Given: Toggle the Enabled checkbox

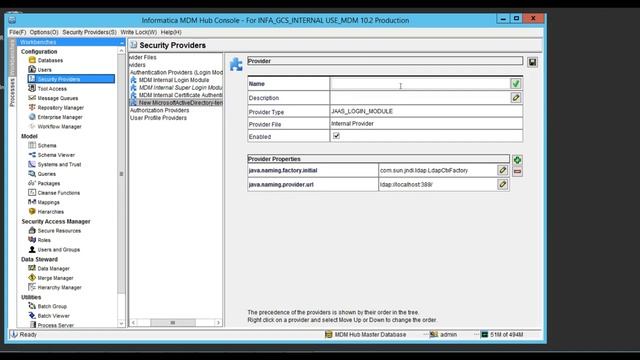Looking at the screenshot, I should pyautogui.click(x=336, y=136).
